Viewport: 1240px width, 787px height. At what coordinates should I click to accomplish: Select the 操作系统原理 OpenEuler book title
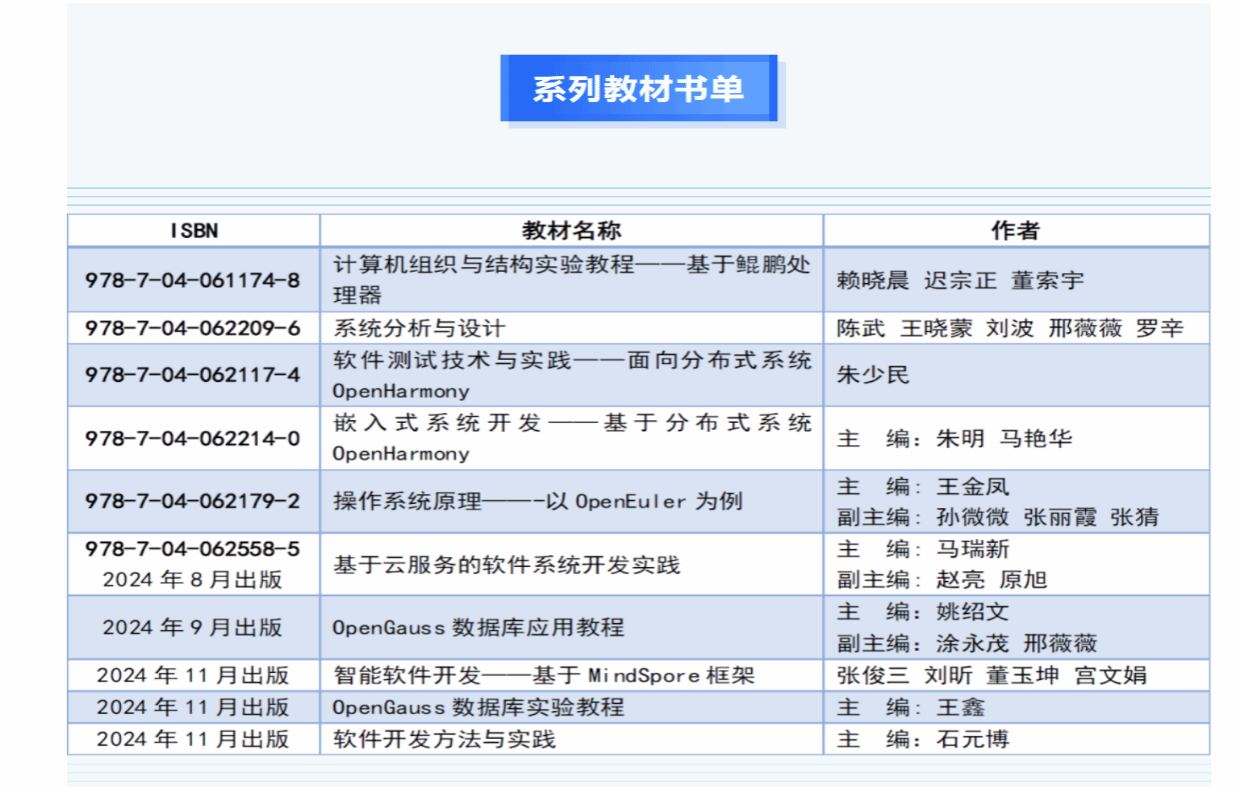pyautogui.click(x=537, y=501)
